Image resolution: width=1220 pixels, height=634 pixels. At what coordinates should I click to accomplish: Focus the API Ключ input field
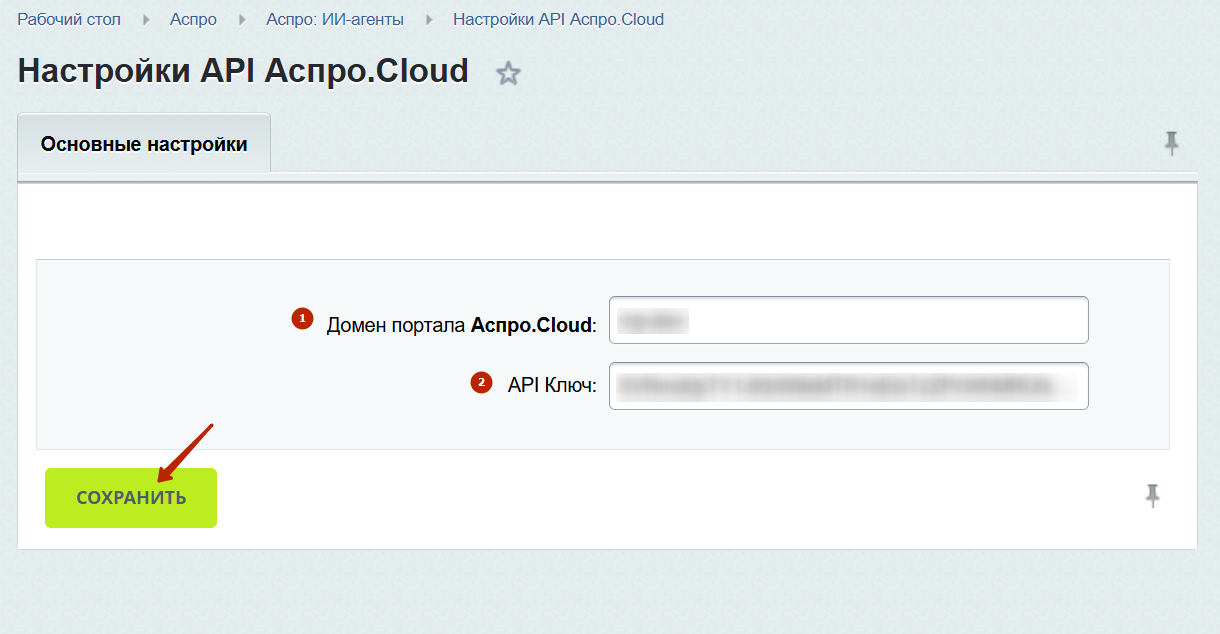(x=848, y=386)
